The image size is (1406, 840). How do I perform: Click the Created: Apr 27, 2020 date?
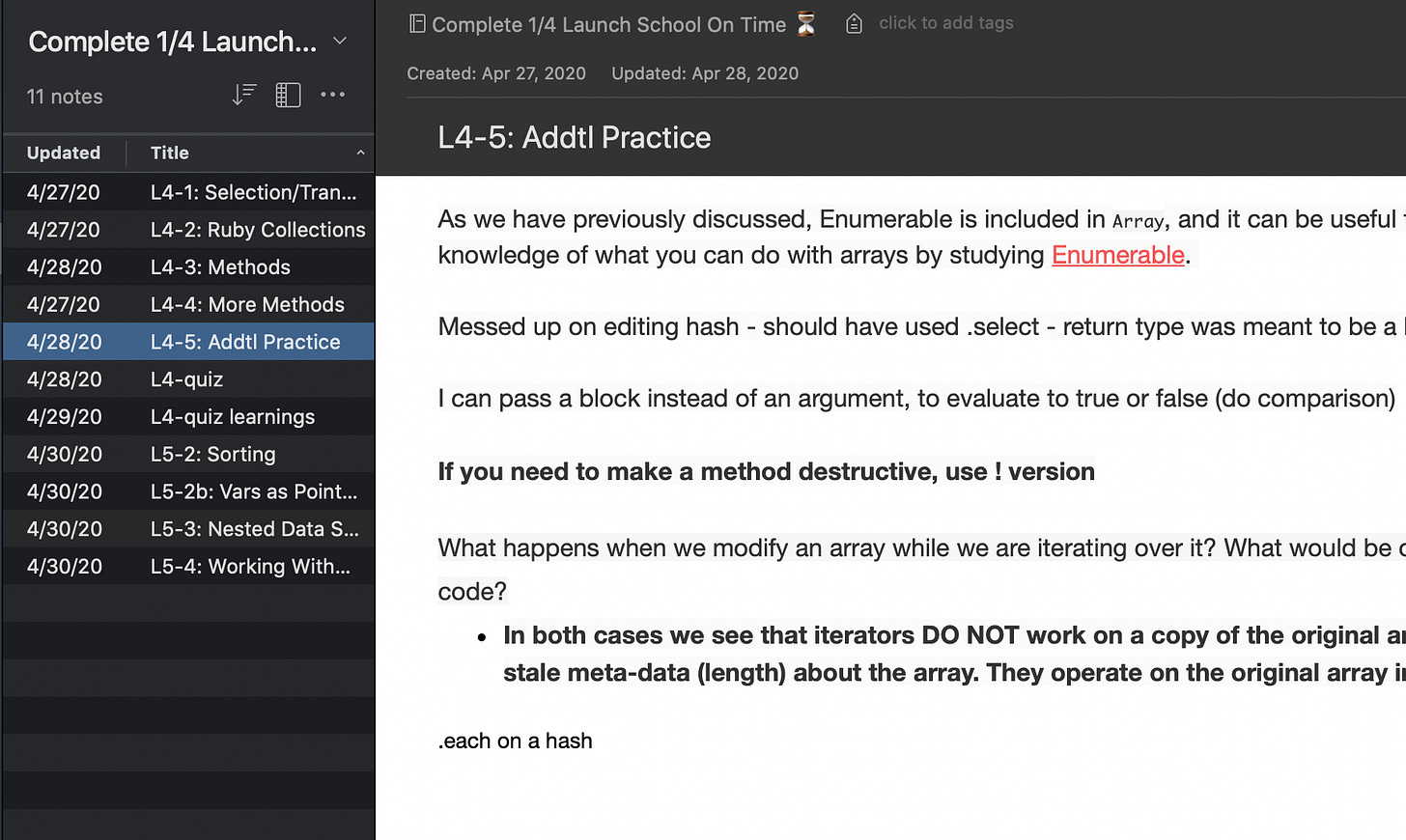pos(496,73)
